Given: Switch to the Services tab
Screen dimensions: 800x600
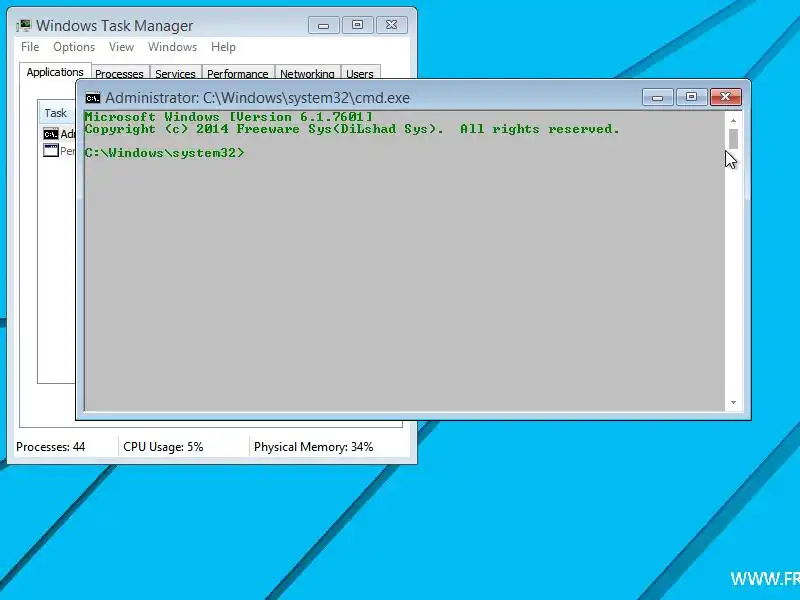Looking at the screenshot, I should click(175, 73).
